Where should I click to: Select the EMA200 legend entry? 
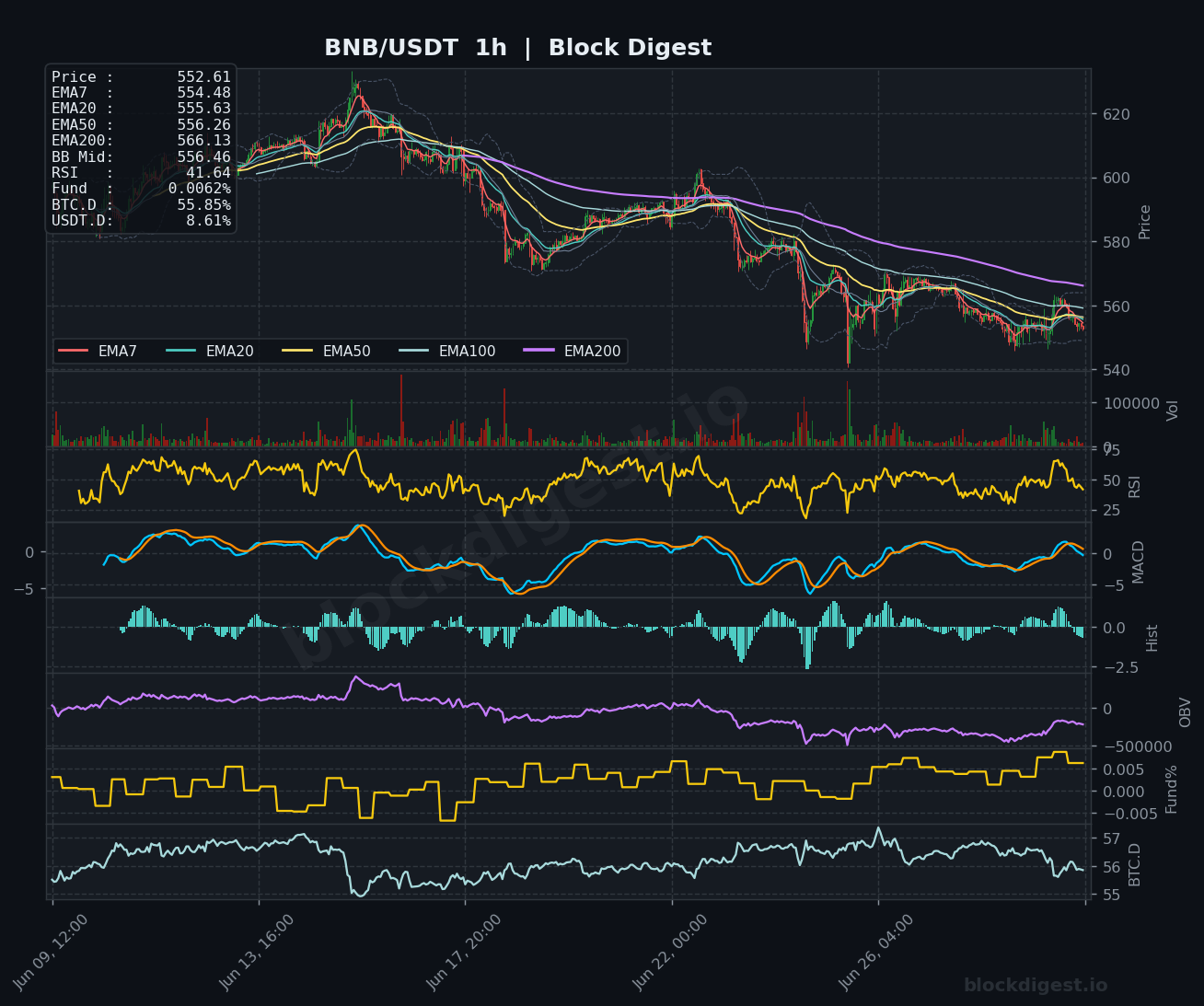click(573, 351)
